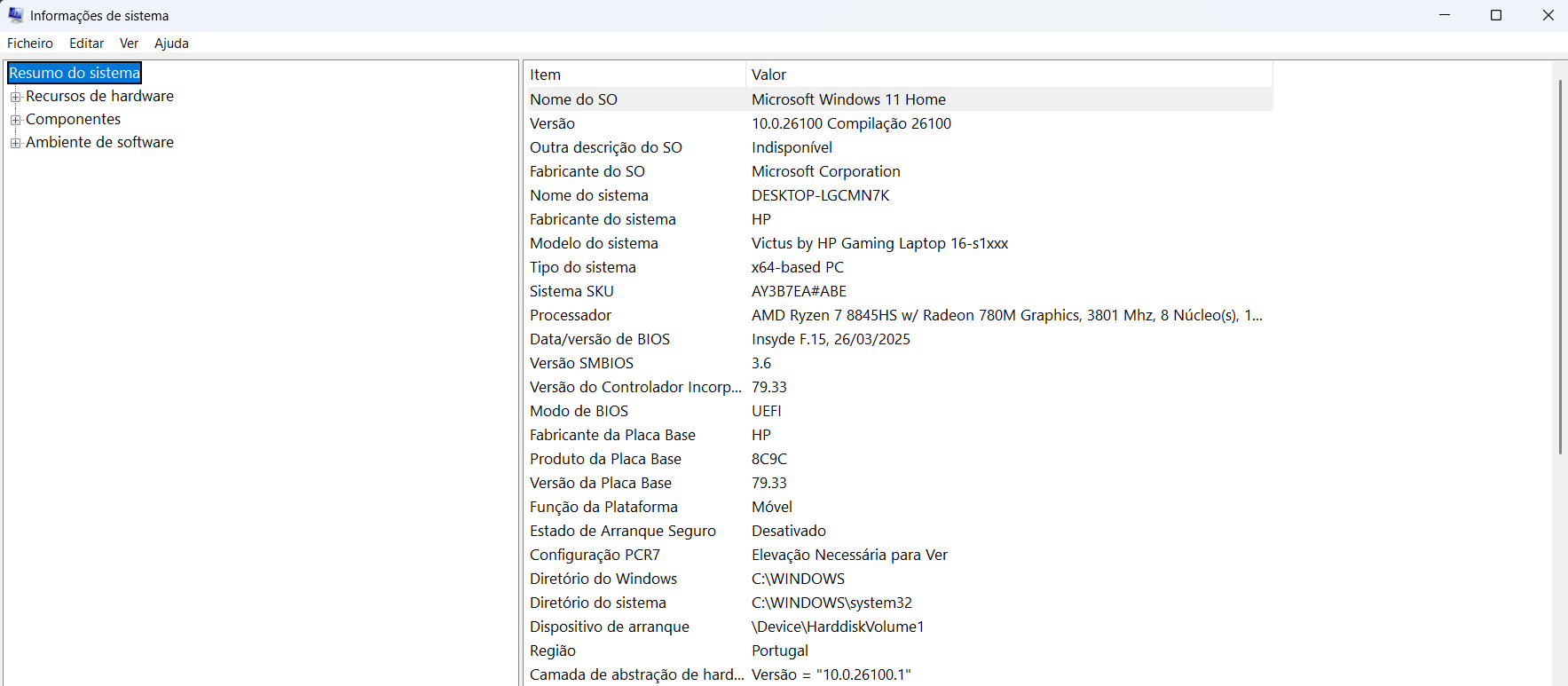Viewport: 1568px width, 686px height.
Task: Click the vertical scrollbar thumb in details pane
Action: [1560, 266]
